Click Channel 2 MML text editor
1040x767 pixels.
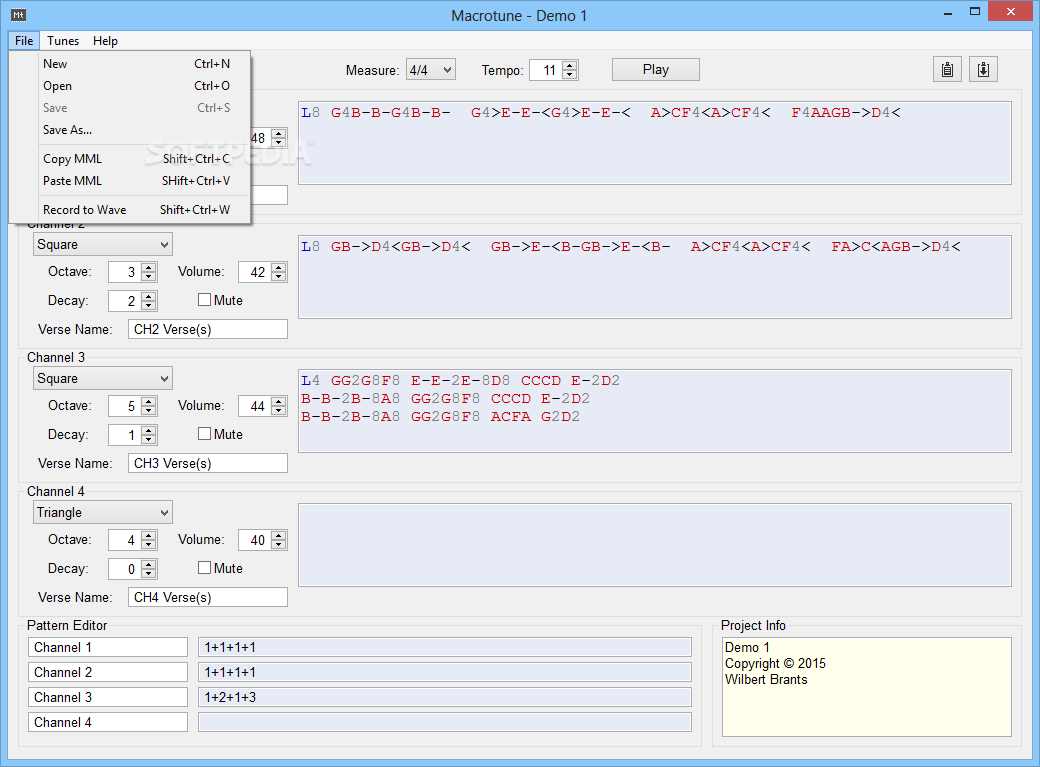pos(655,277)
